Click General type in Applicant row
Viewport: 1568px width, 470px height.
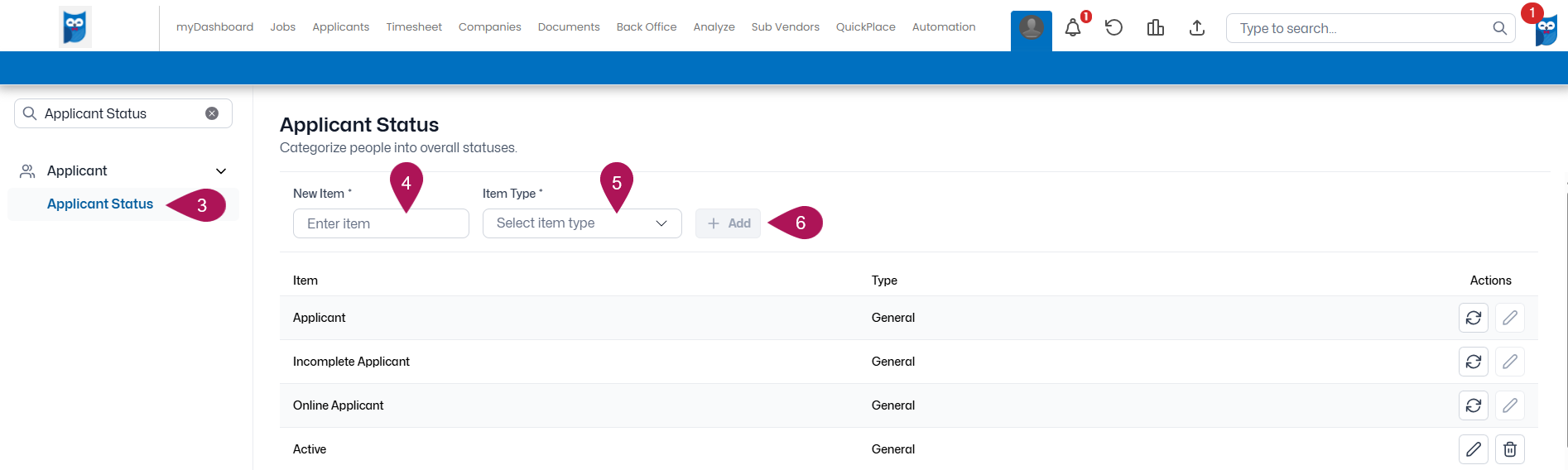(893, 318)
